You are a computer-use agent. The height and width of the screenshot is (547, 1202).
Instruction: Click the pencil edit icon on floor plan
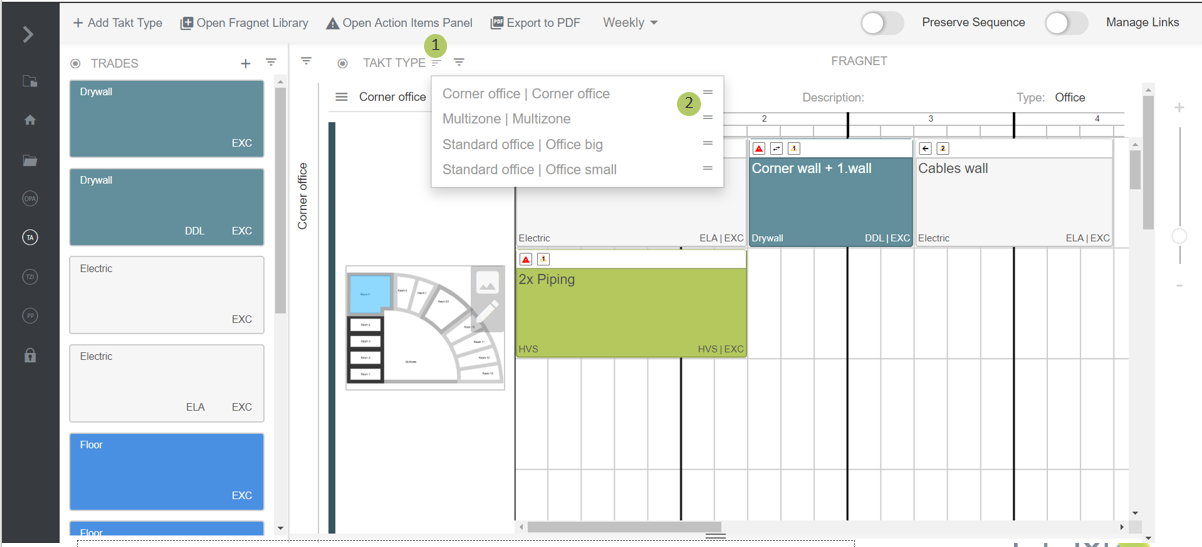(486, 315)
